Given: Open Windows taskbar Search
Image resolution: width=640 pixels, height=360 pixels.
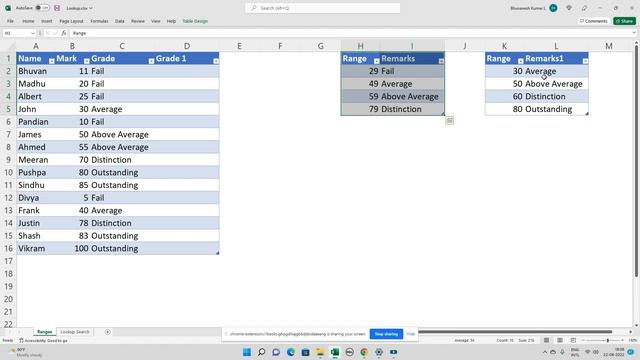Looking at the screenshot, I should point(261,352).
